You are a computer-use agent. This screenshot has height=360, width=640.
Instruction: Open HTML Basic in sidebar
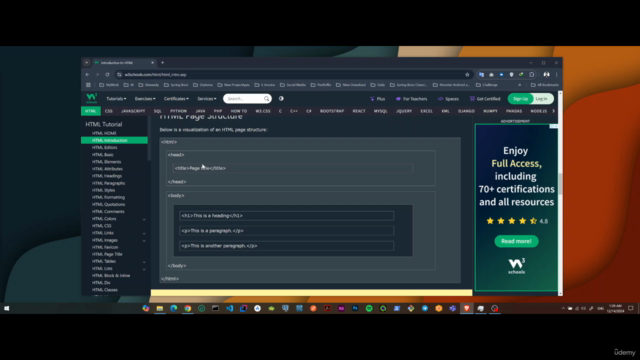point(103,155)
